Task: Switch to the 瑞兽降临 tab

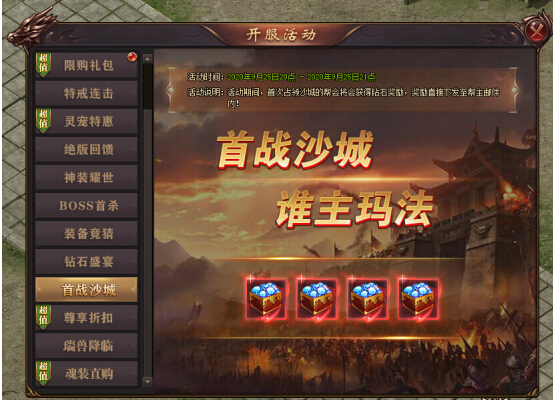Action: (86, 345)
